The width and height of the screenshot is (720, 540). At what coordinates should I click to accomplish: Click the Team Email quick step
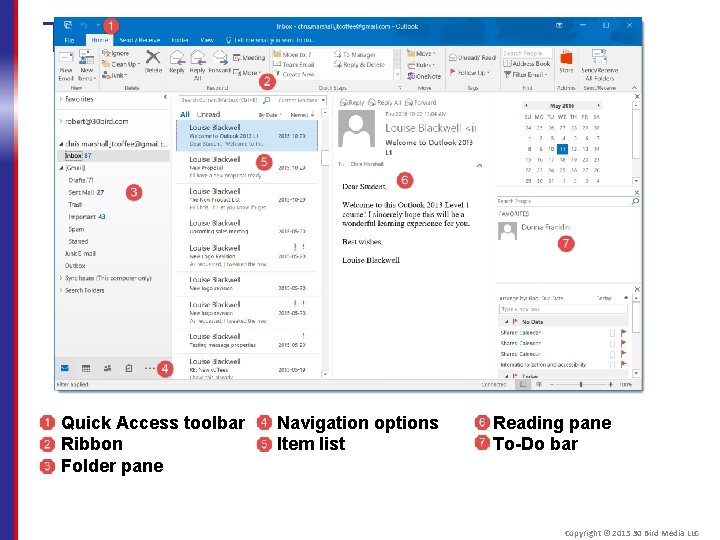pyautogui.click(x=294, y=65)
